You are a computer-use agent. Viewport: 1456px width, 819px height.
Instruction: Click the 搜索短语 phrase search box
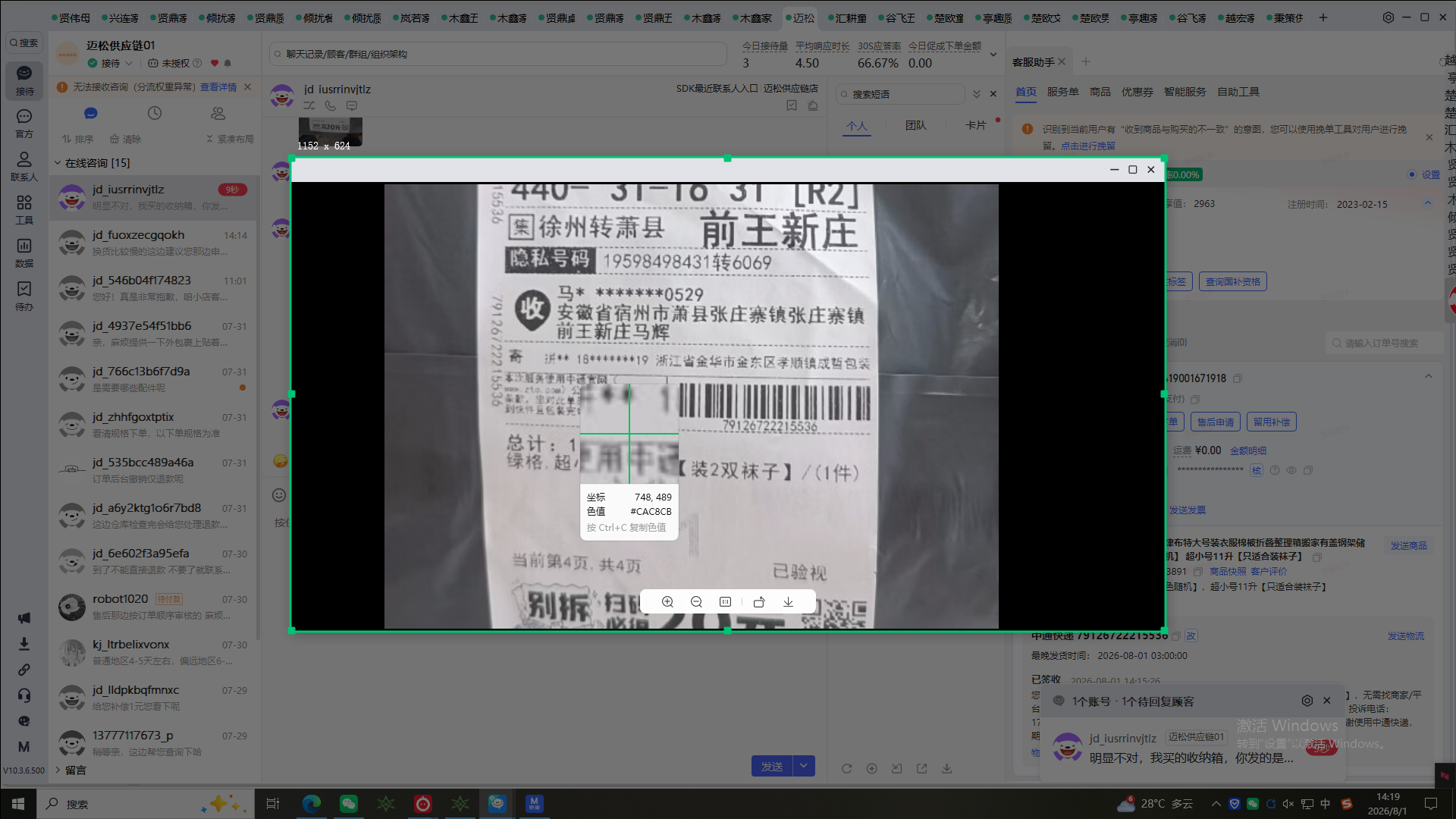point(900,94)
